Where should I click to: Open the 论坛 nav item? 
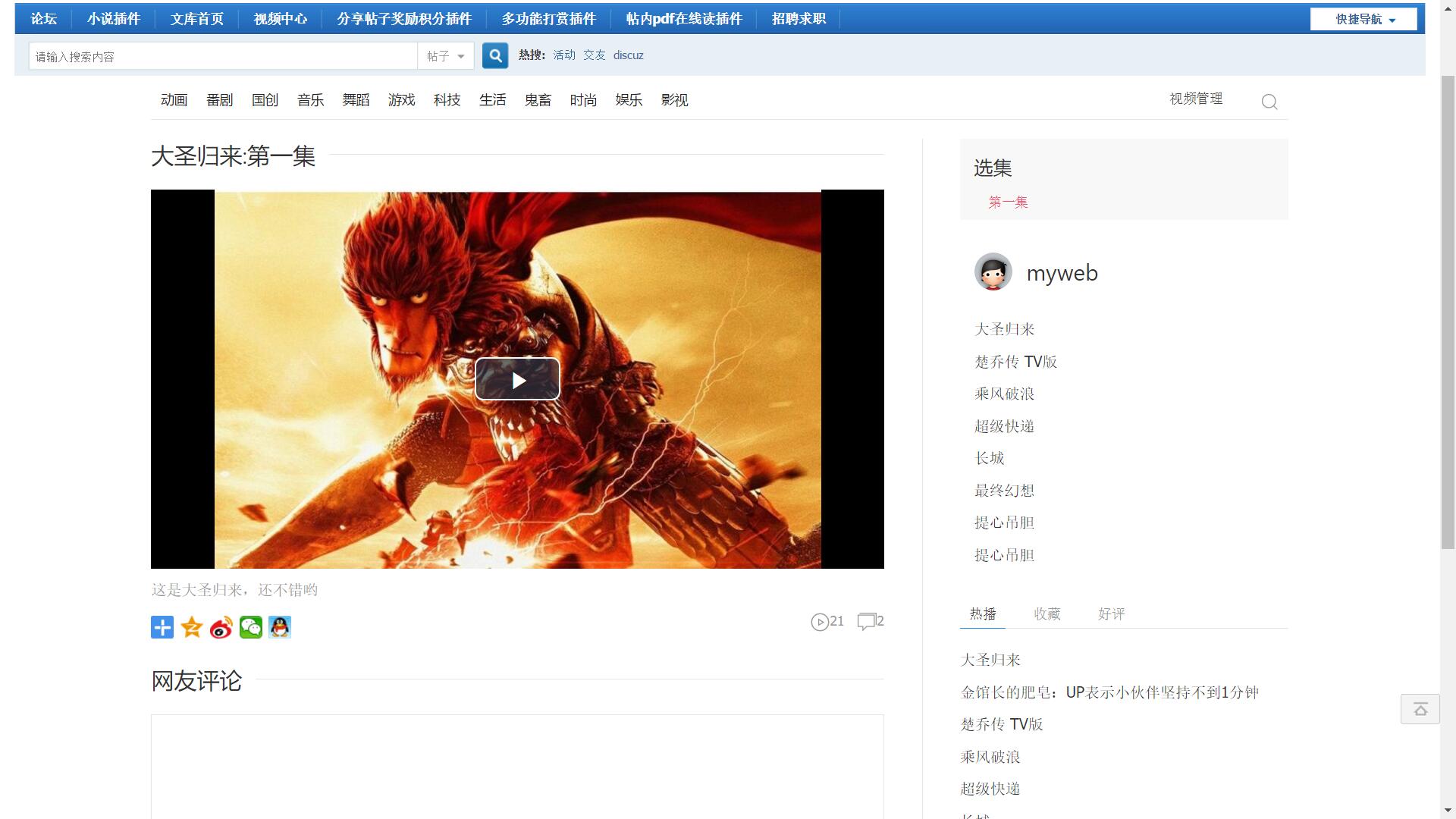point(44,19)
